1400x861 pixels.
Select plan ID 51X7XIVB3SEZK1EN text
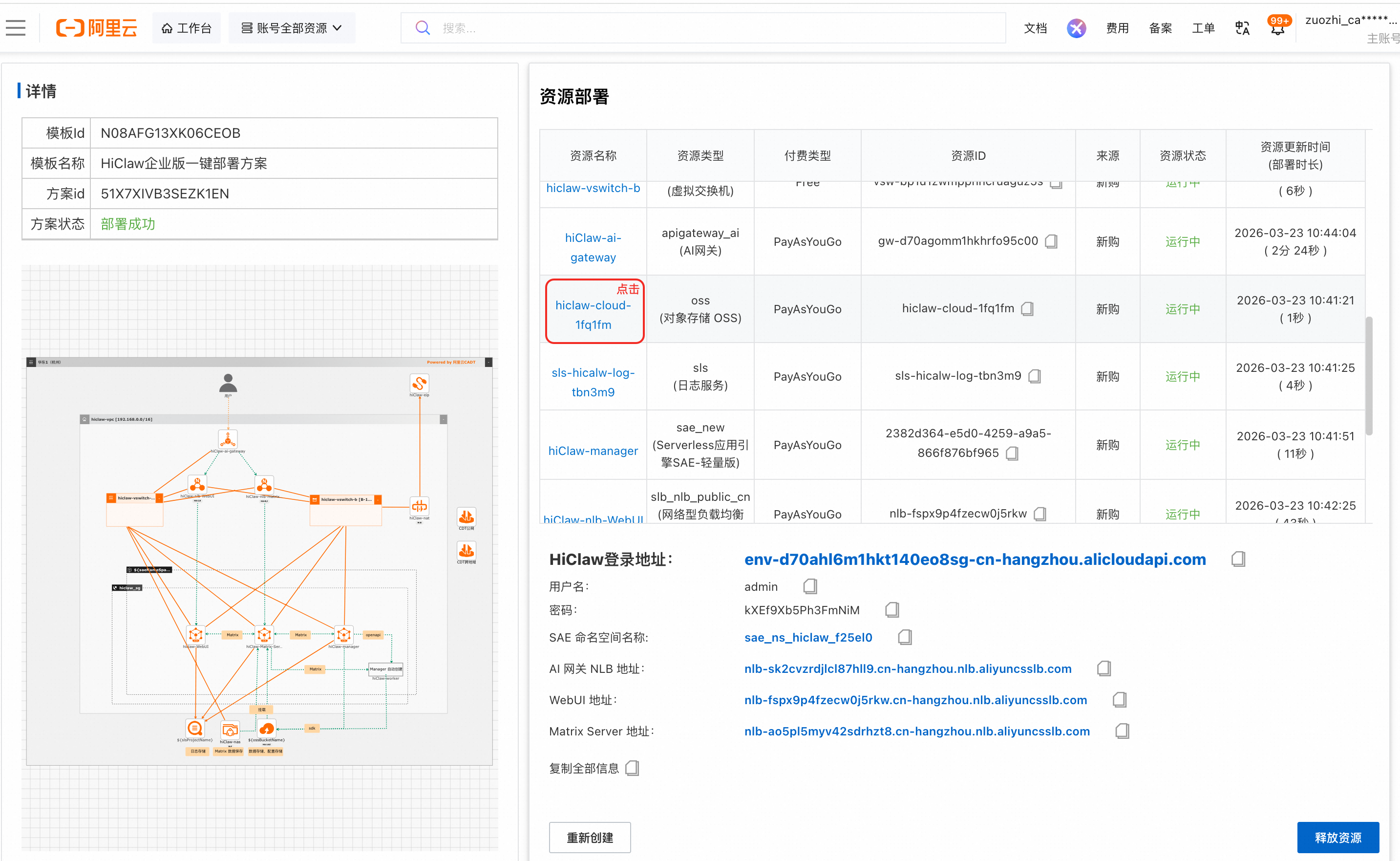click(165, 194)
